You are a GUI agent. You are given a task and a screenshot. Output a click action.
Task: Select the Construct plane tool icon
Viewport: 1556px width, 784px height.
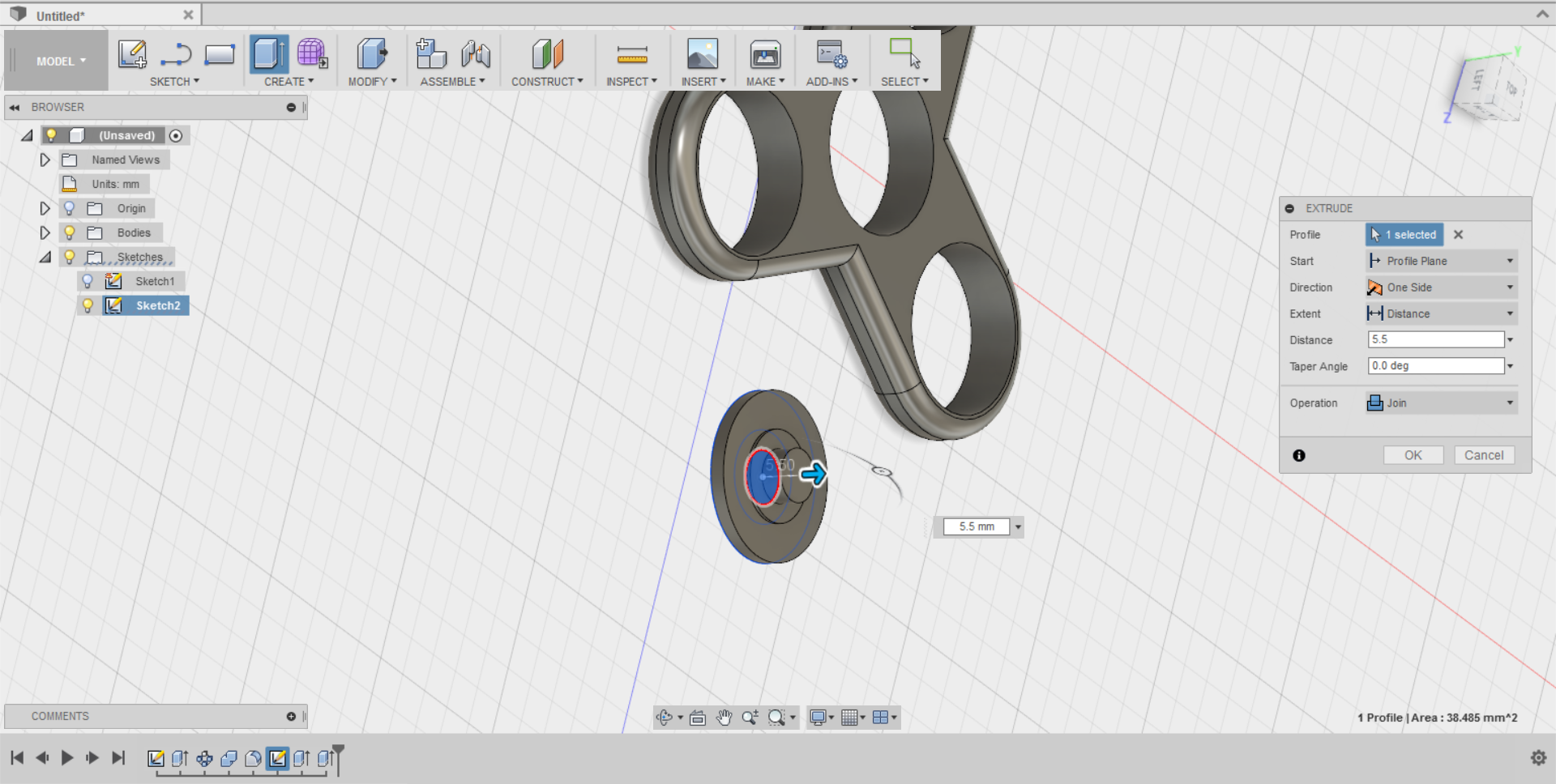point(547,54)
